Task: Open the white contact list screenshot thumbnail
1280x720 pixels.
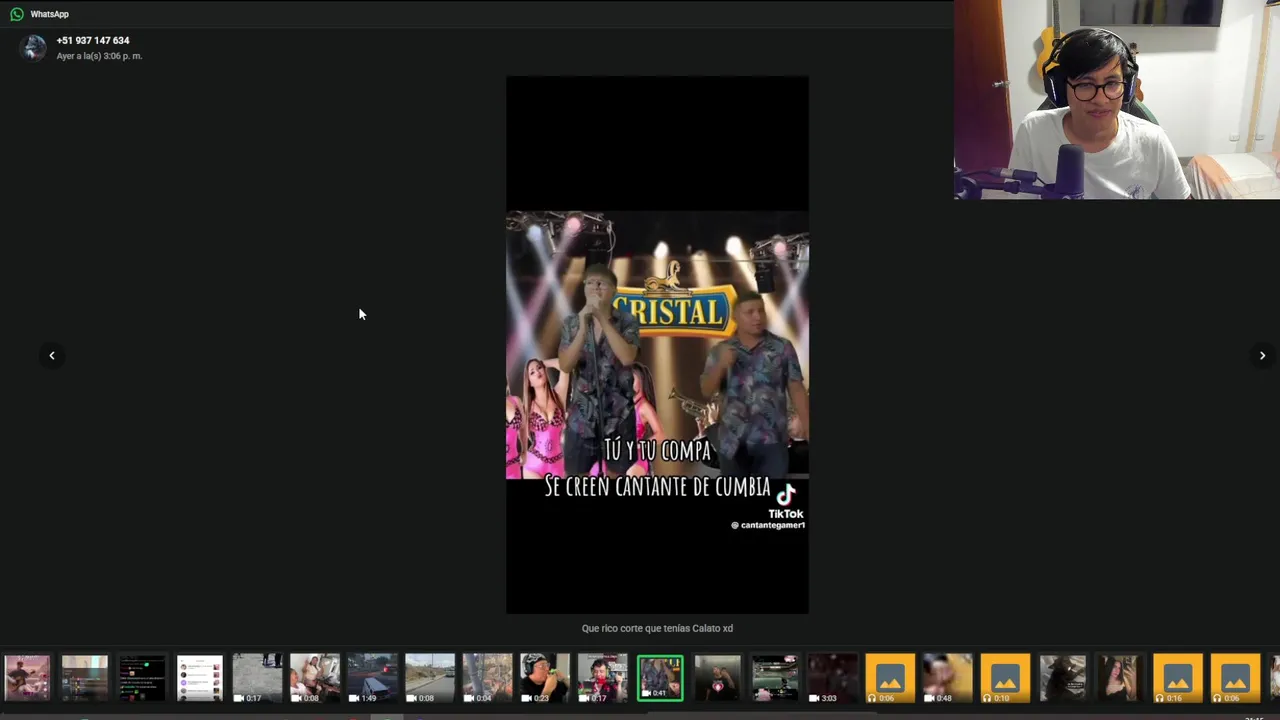Action: (x=200, y=678)
